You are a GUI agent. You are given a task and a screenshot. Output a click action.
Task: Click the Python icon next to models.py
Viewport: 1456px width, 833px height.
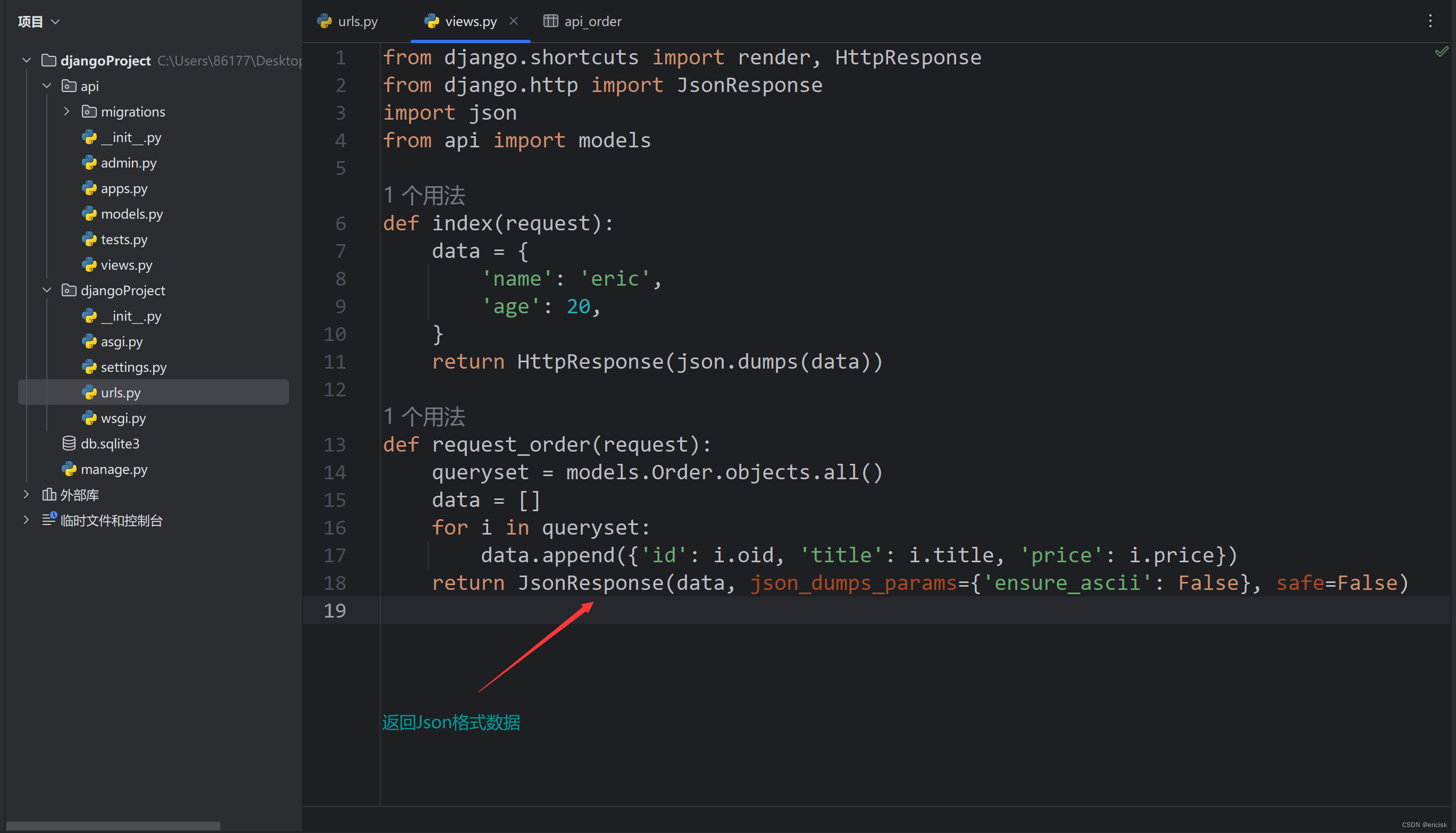[89, 213]
